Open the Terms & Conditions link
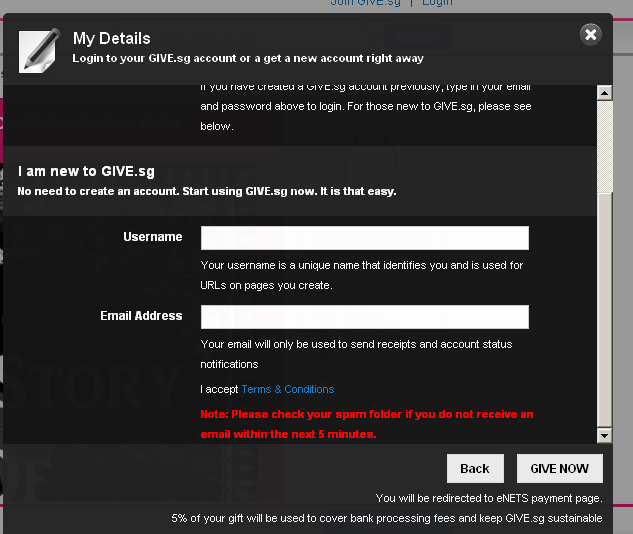 [287, 389]
